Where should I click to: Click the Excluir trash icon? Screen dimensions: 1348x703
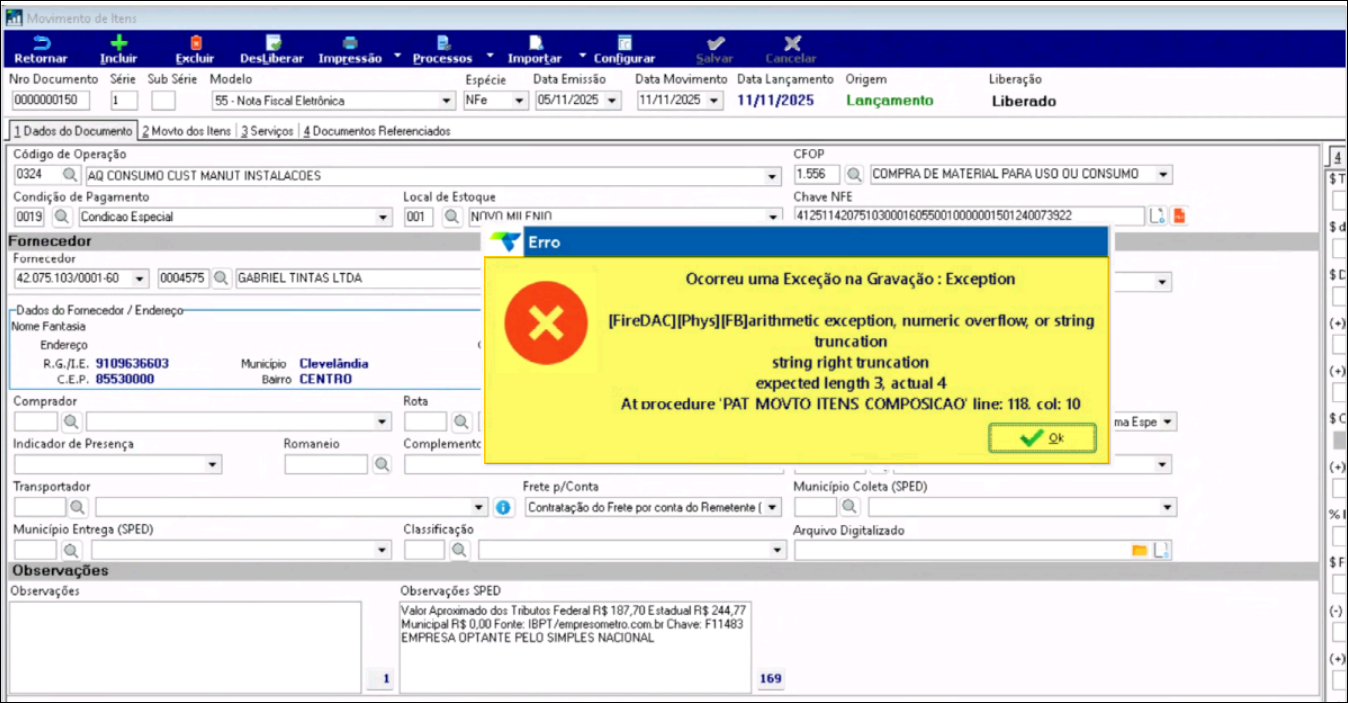pos(195,43)
